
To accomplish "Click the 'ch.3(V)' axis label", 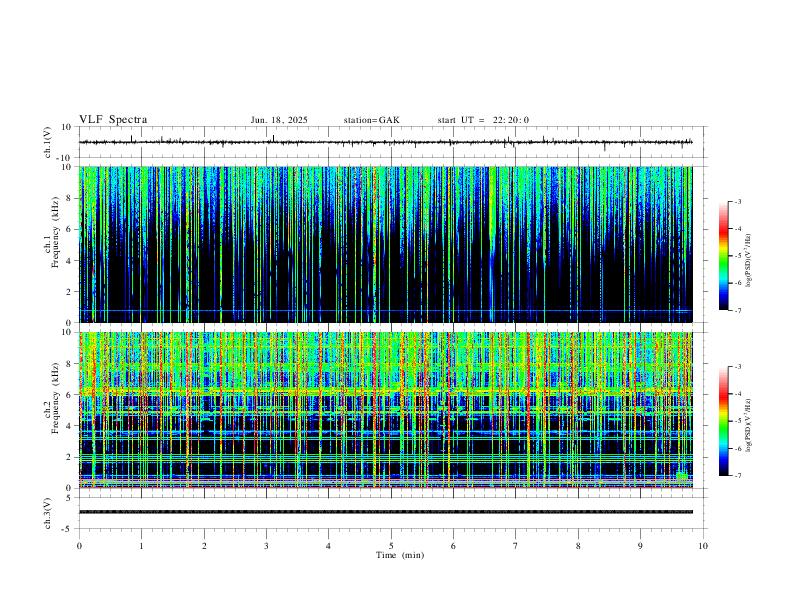I will coord(48,514).
